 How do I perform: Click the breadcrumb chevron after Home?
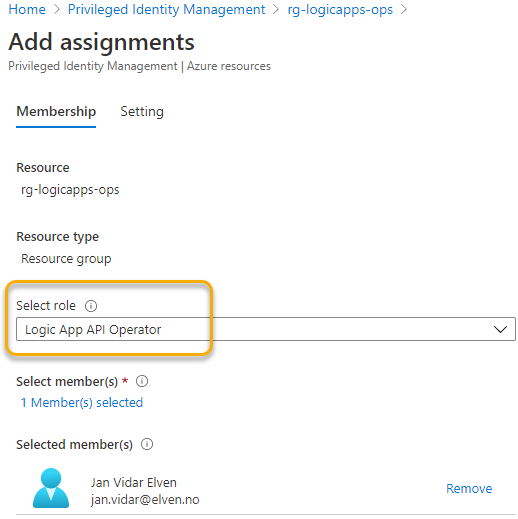(x=57, y=9)
